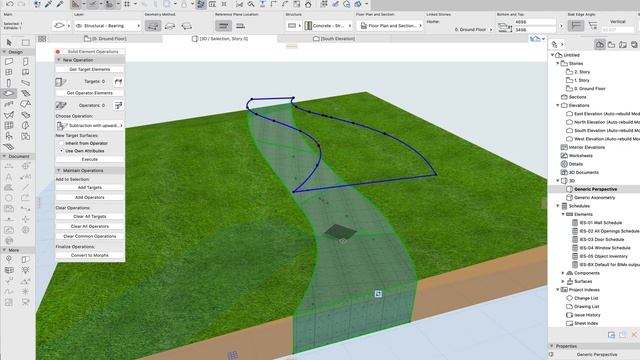This screenshot has width=640, height=360.
Task: Select the Marquee tool
Action: 26,42
